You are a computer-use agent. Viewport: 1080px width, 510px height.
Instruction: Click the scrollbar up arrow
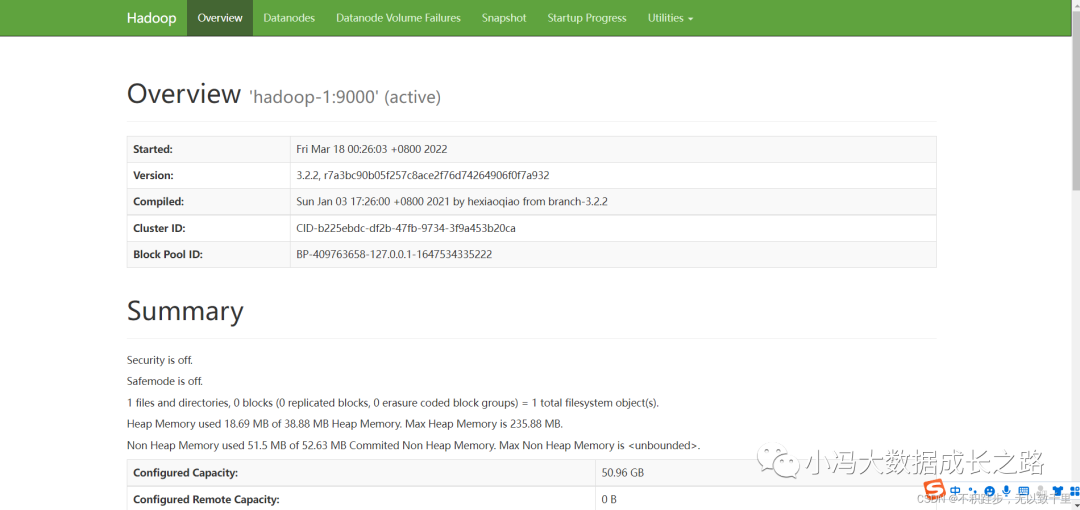1075,6
